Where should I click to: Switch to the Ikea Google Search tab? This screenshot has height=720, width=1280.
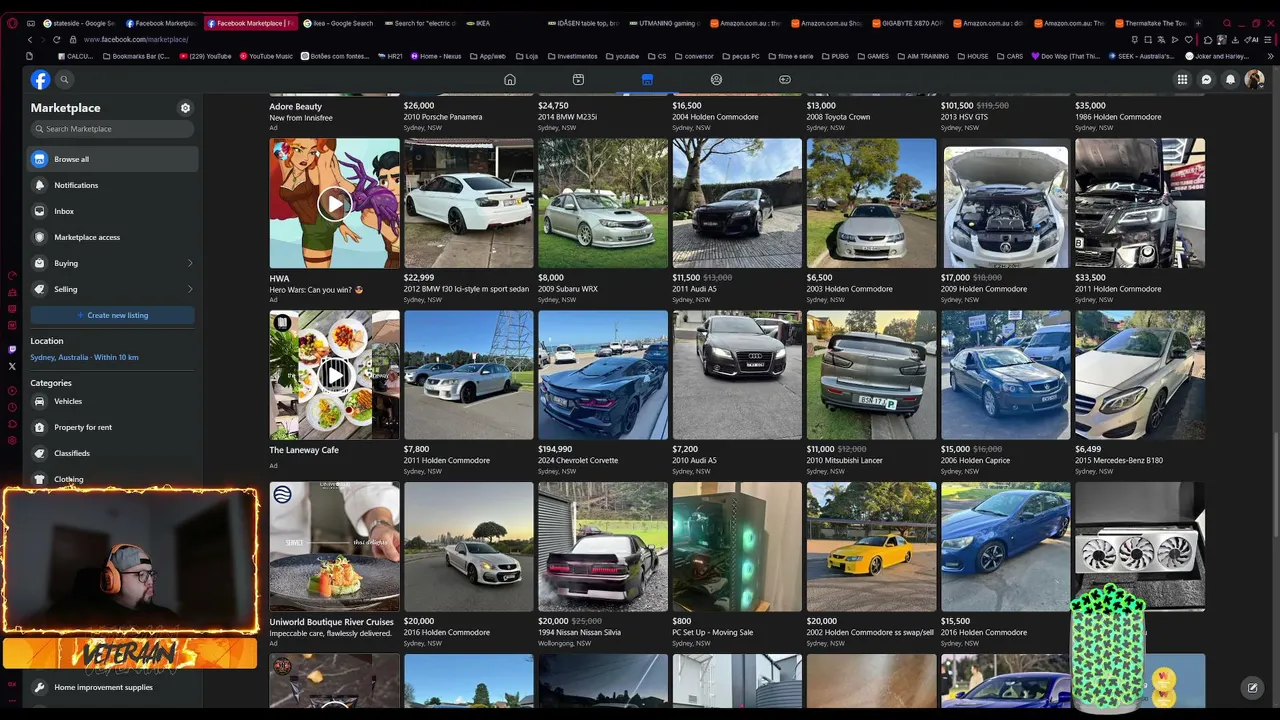[340, 23]
